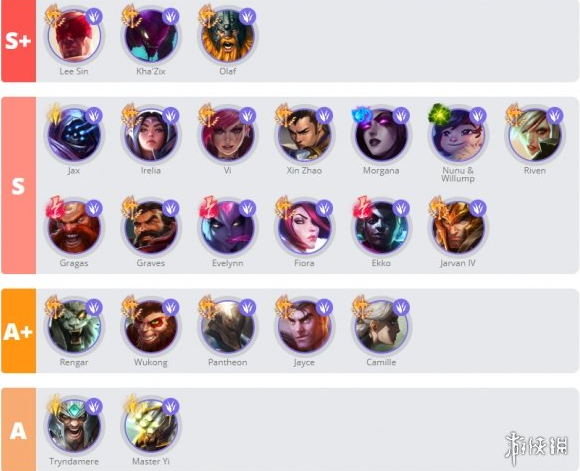Viewport: 580px width, 471px height.
Task: Choose the Olaf champion portrait
Action: tap(227, 36)
